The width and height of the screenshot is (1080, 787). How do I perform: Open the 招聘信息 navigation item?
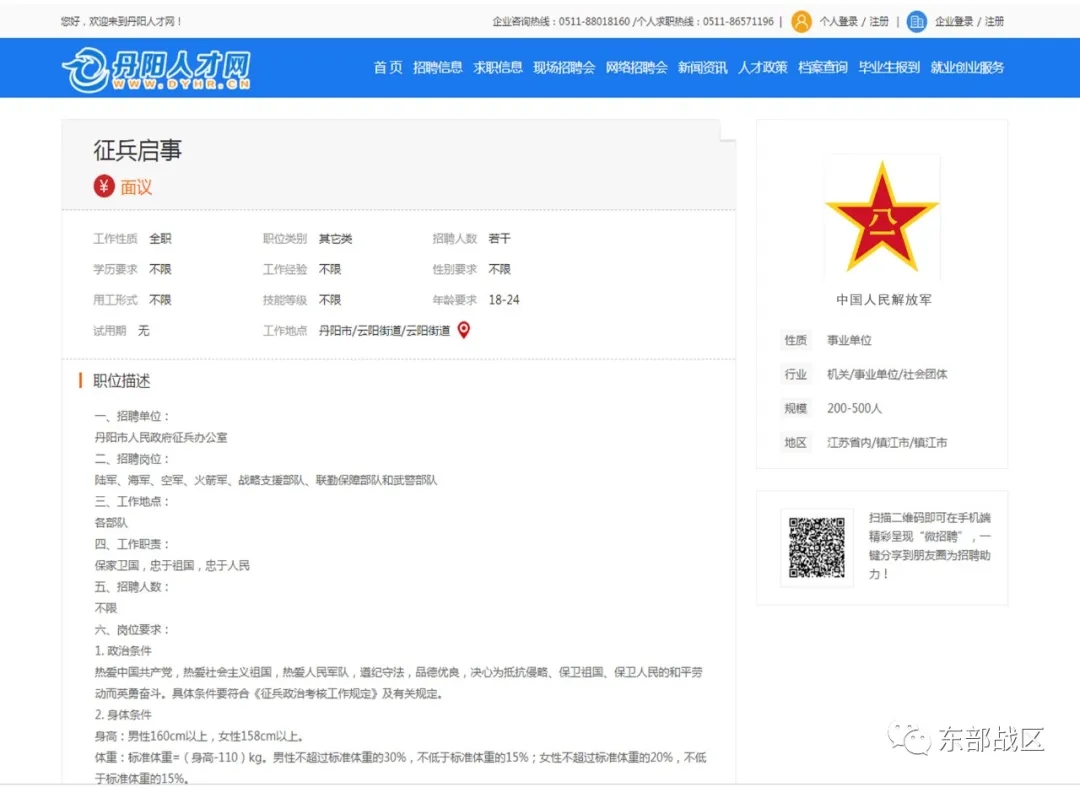tap(438, 68)
